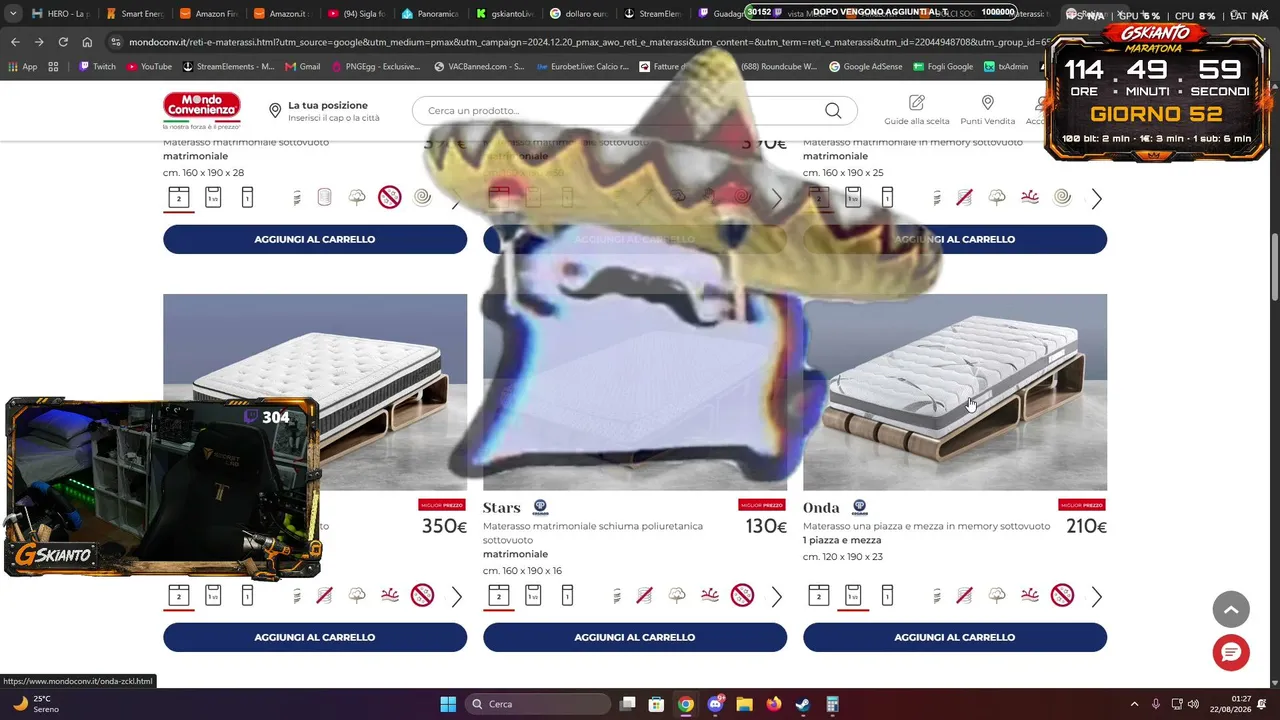
Task: Open the Onda mattress product image
Action: coord(955,392)
